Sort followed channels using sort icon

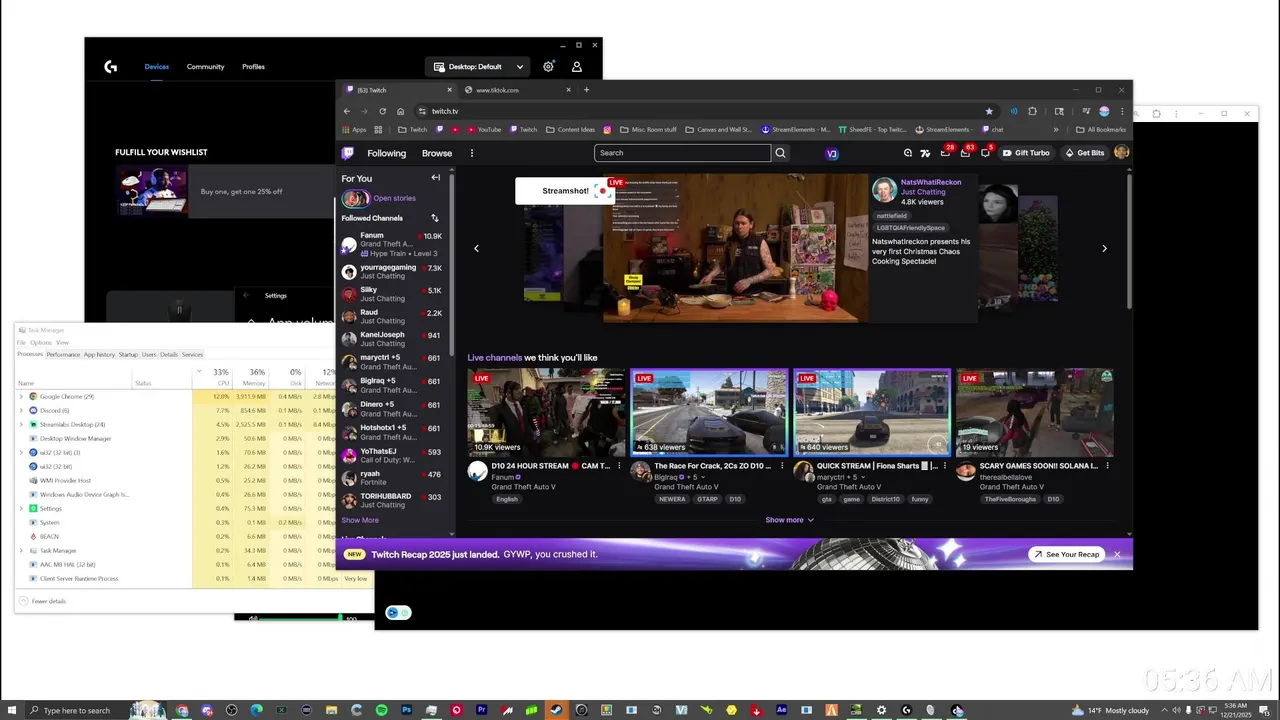click(x=434, y=218)
